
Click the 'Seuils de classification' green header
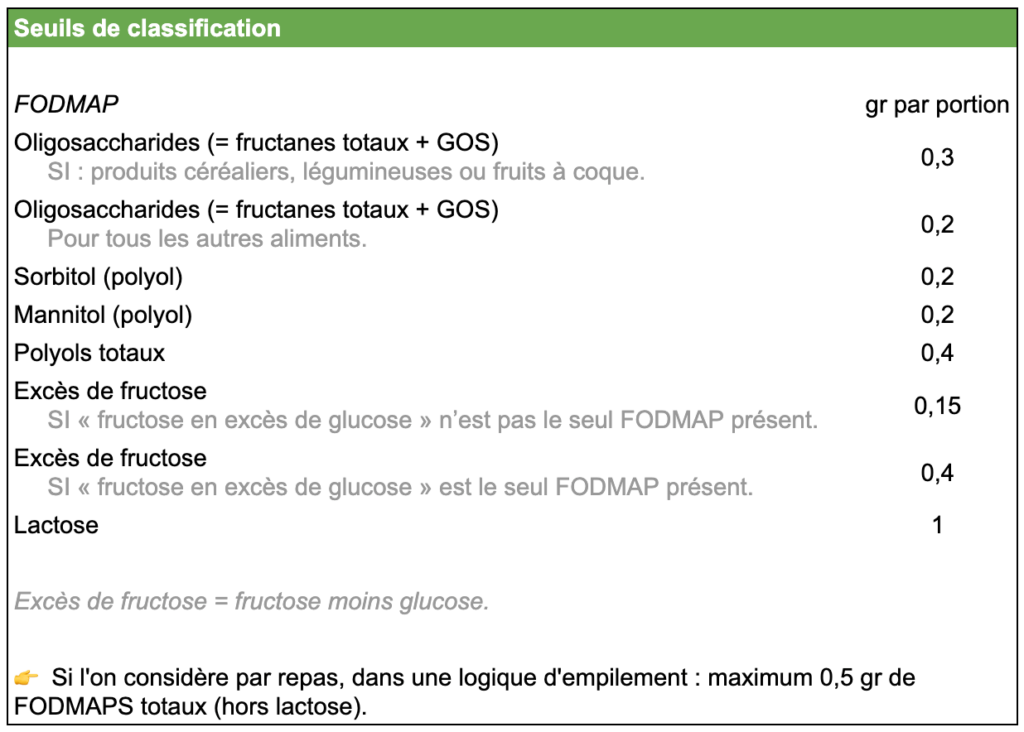coord(147,28)
